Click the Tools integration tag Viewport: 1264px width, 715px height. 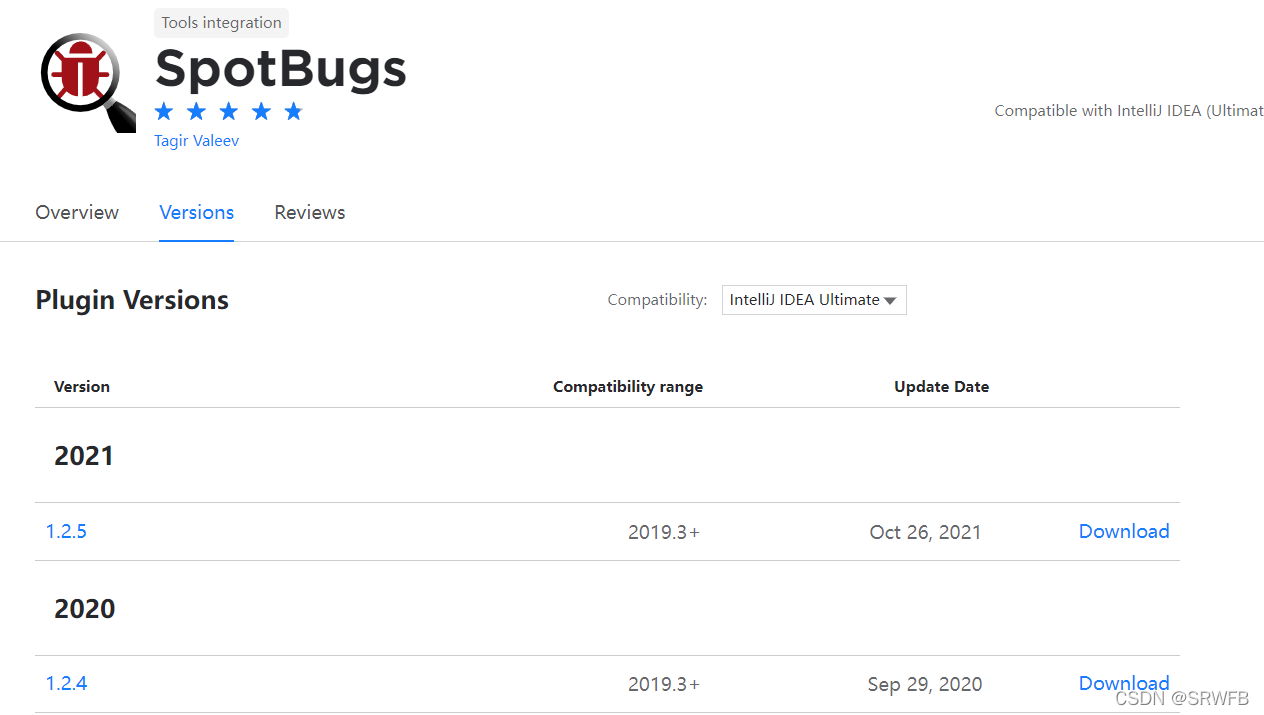[221, 22]
